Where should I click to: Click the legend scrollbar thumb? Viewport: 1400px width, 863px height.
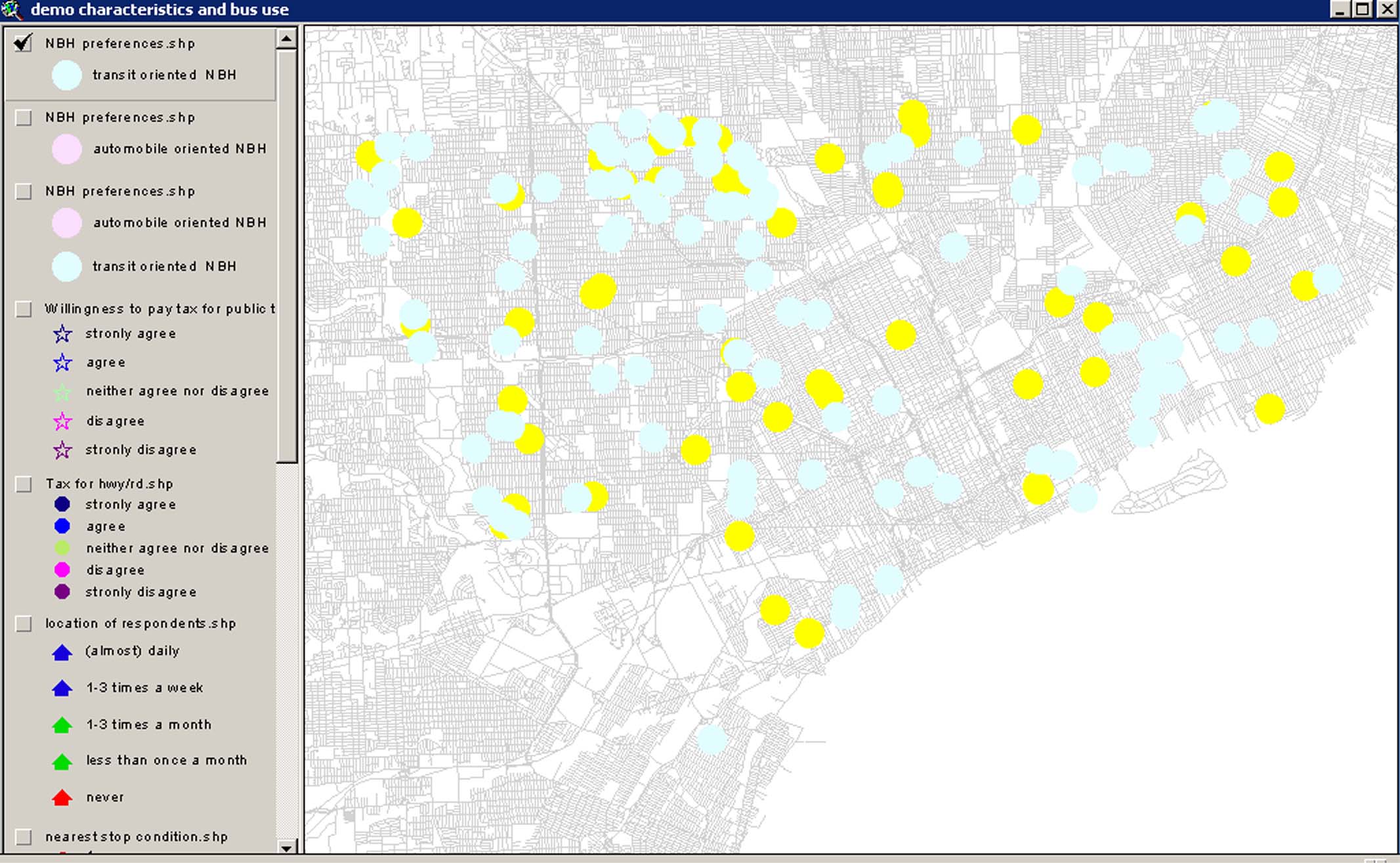point(286,256)
